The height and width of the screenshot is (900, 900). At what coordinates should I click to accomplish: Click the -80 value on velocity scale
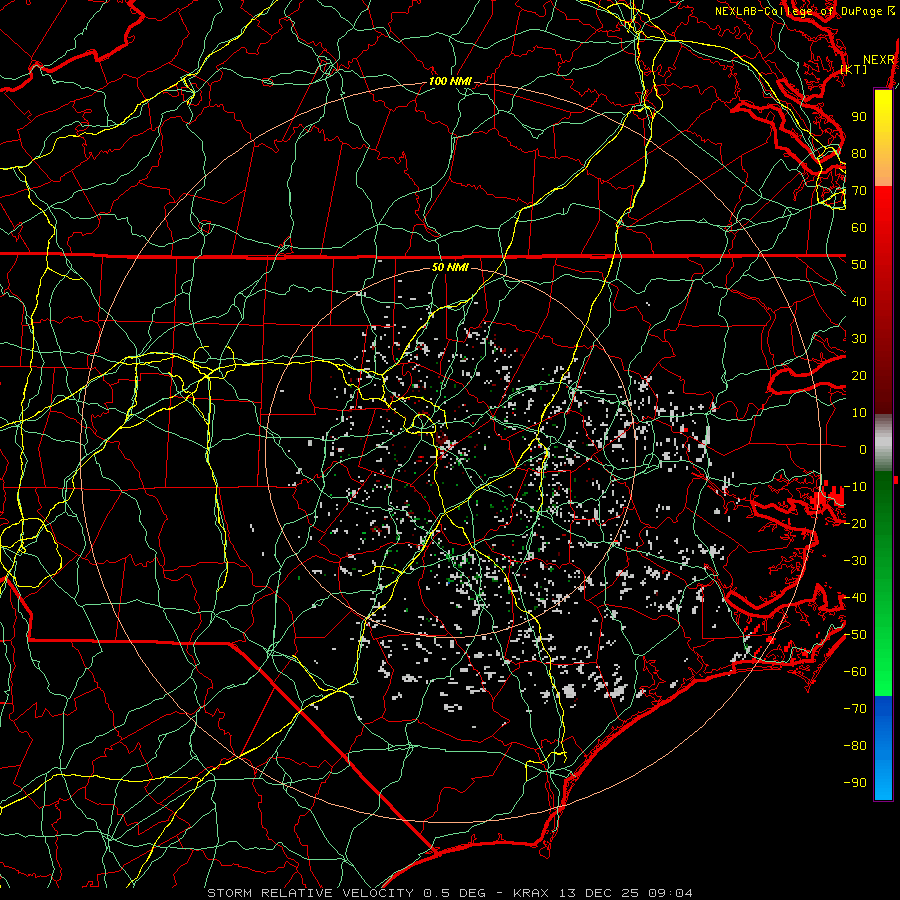click(x=855, y=746)
